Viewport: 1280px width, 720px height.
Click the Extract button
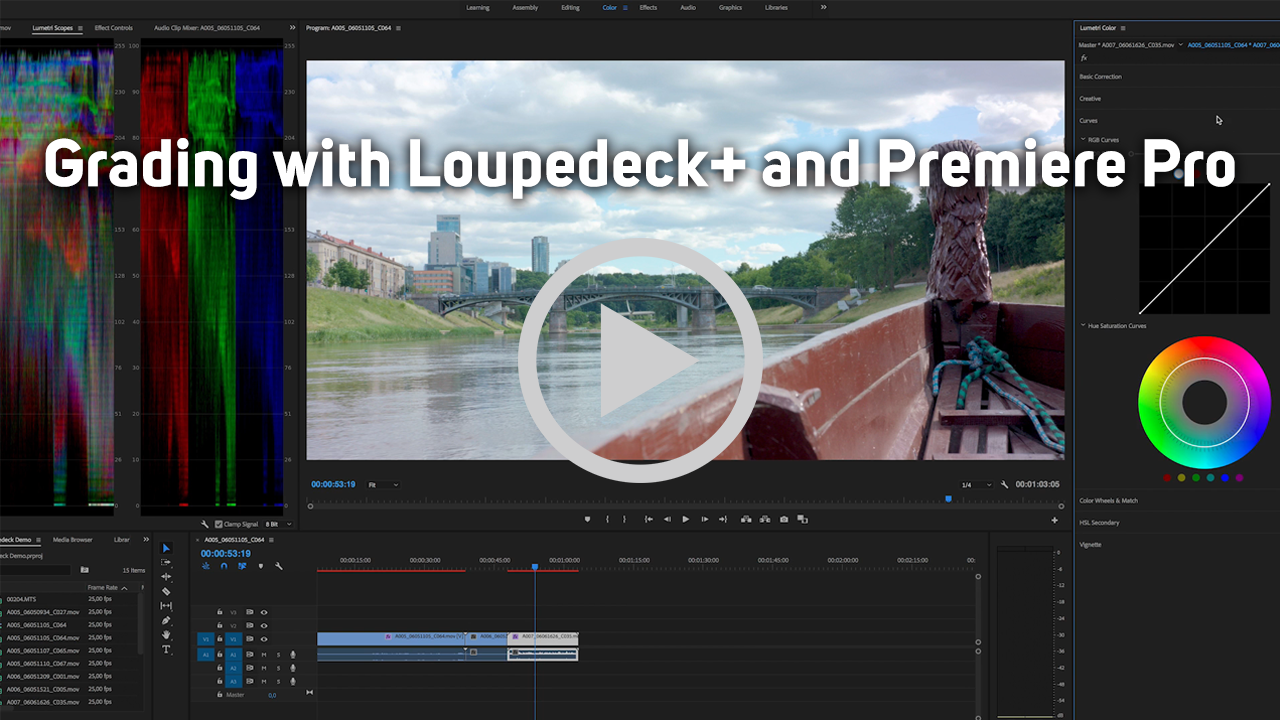[765, 519]
